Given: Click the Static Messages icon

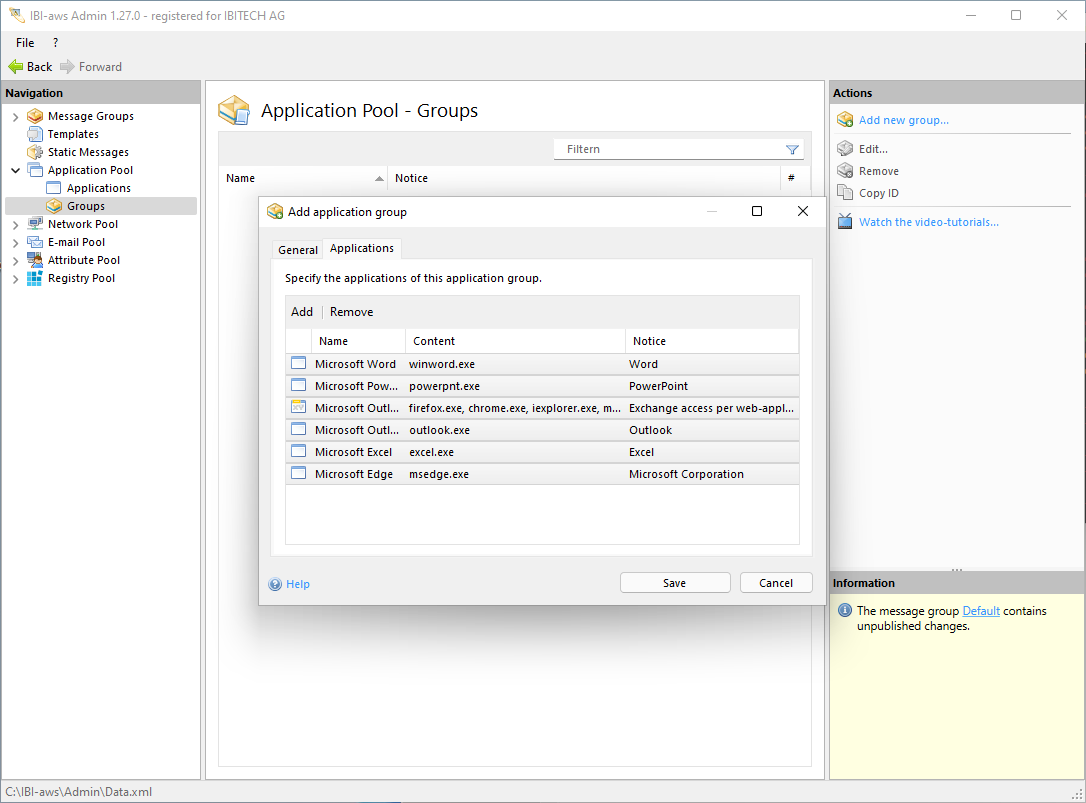Looking at the screenshot, I should (35, 152).
